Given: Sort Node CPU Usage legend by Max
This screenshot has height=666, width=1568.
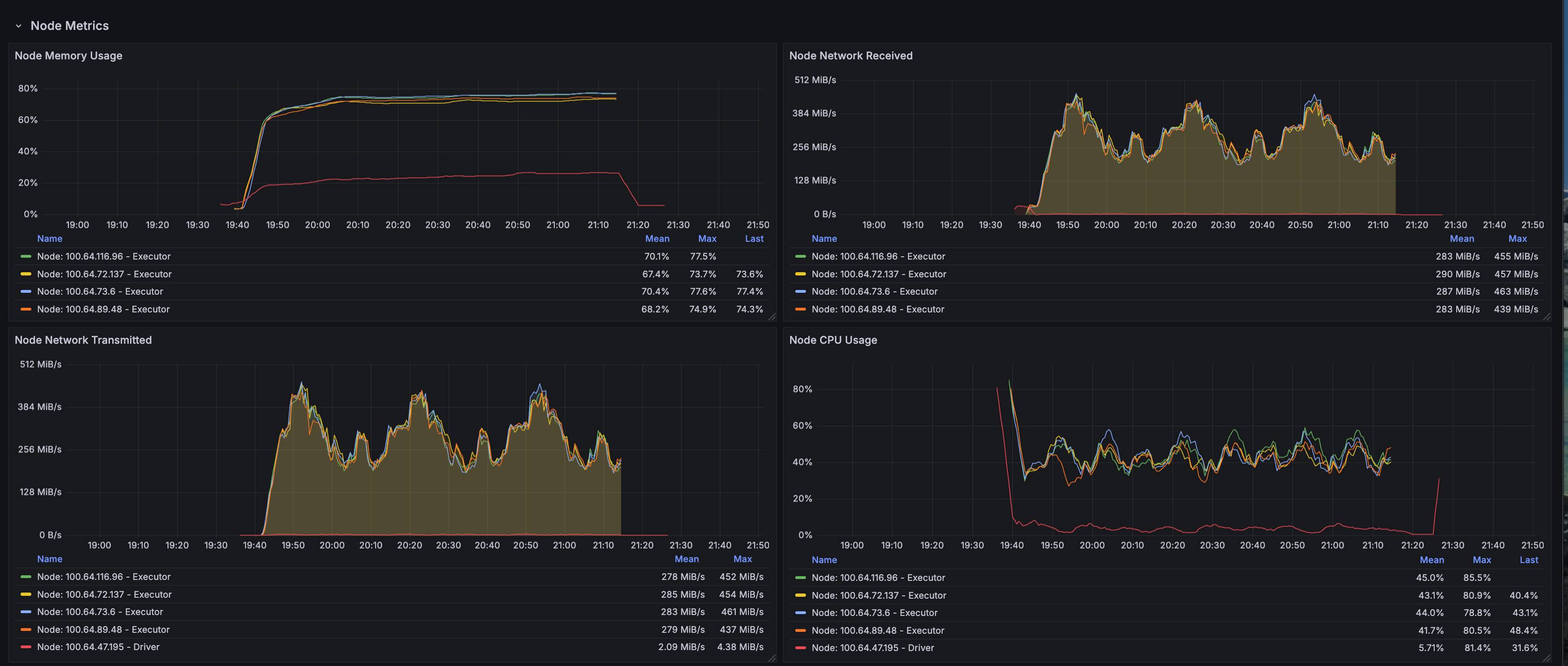Looking at the screenshot, I should coord(1481,559).
